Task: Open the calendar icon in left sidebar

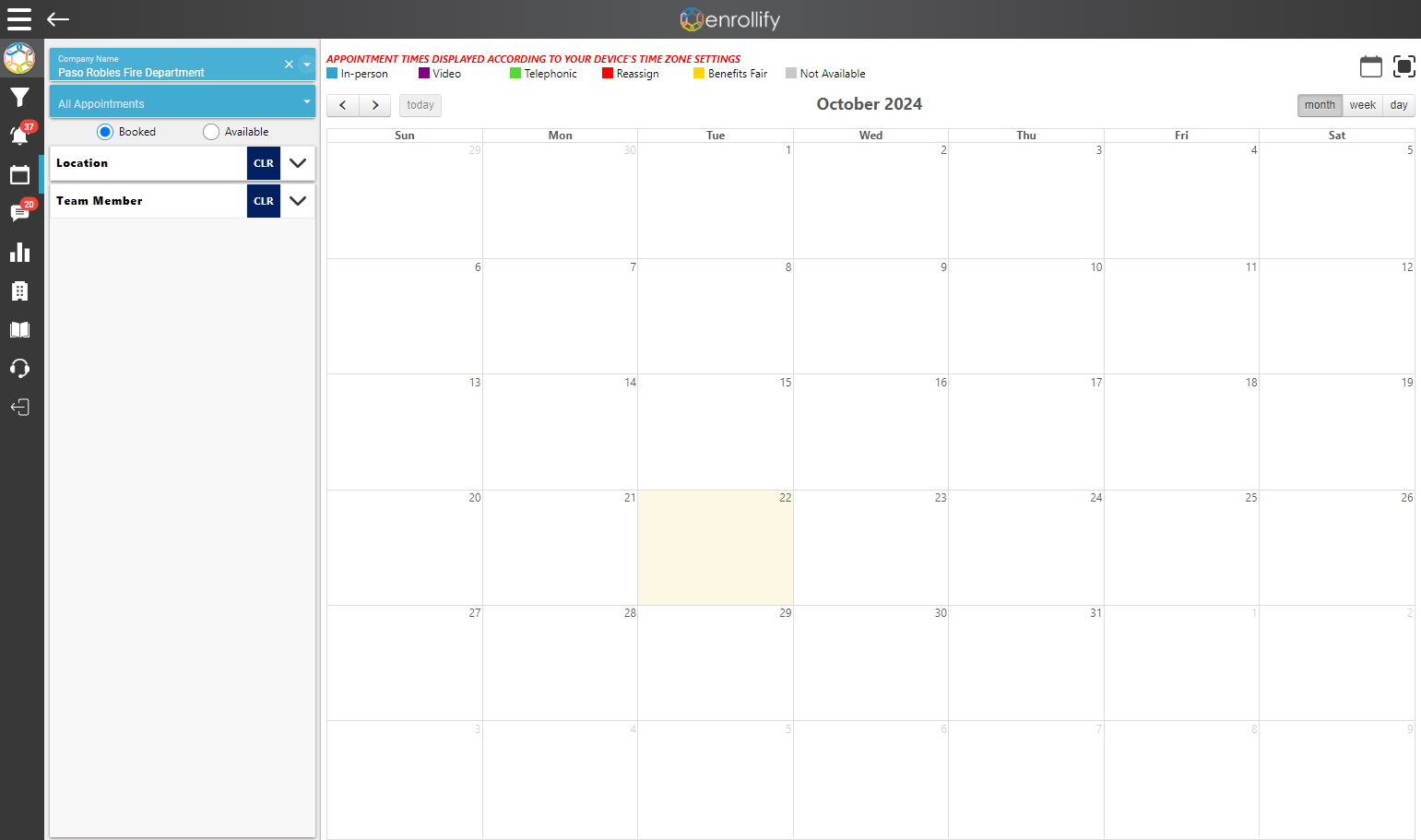Action: (19, 174)
